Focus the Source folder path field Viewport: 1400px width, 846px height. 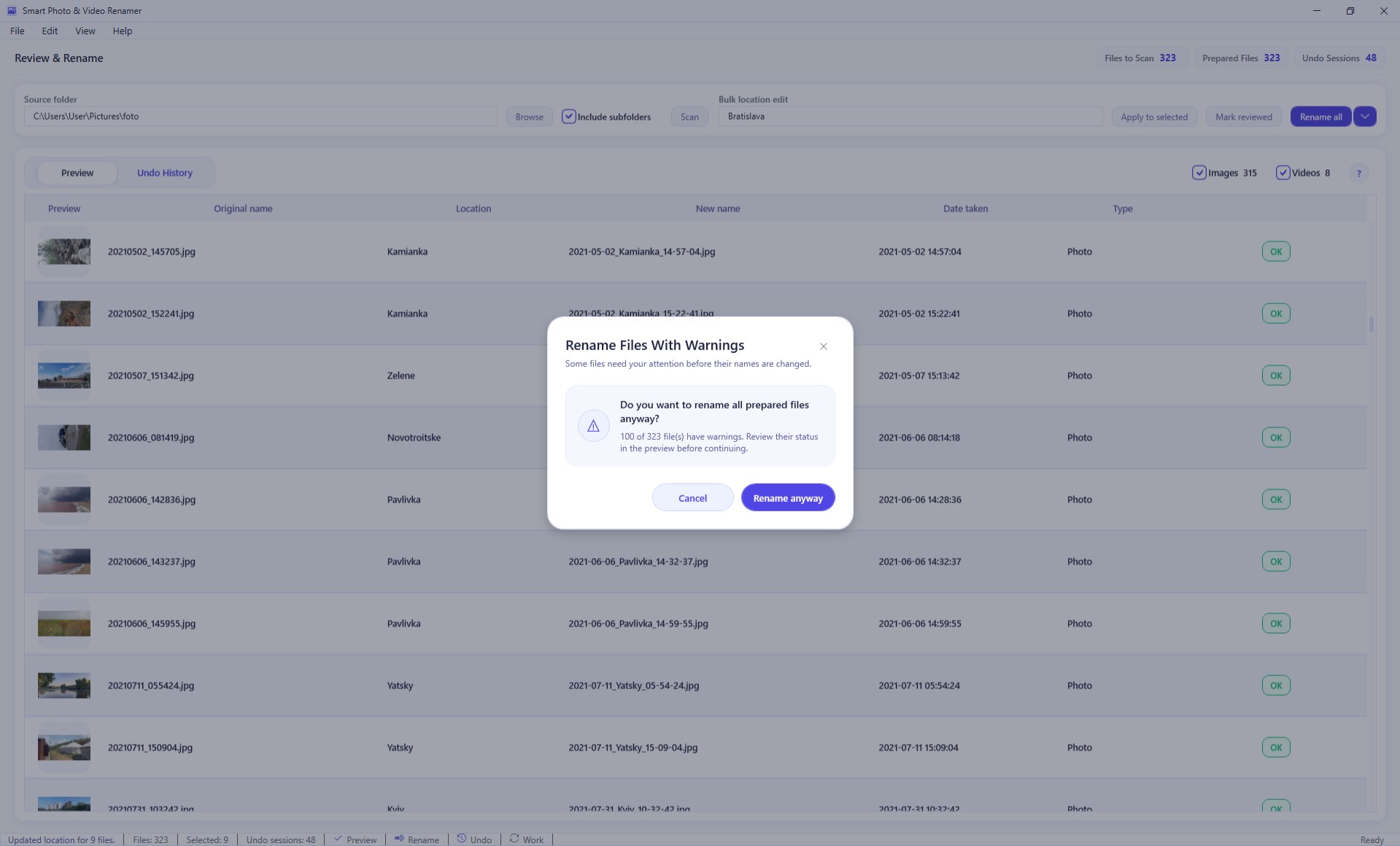point(260,117)
